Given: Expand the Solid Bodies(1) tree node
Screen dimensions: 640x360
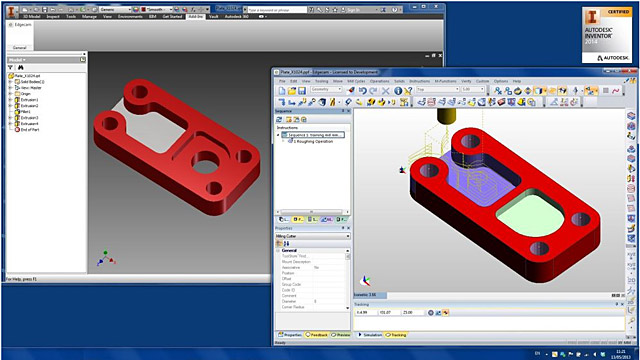Looking at the screenshot, I should point(10,82).
